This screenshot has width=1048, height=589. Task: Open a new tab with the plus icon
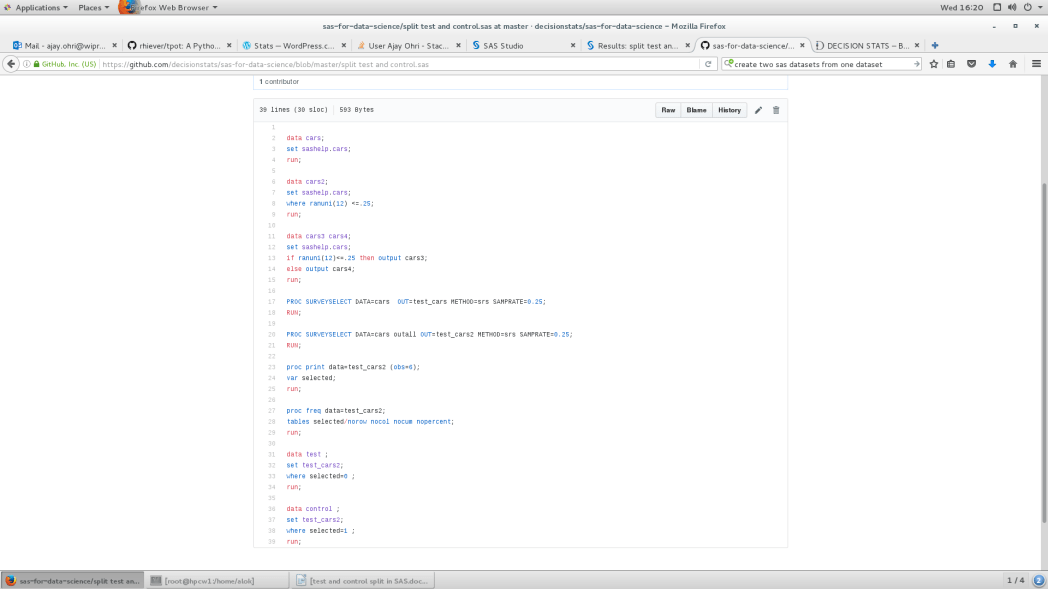[934, 44]
